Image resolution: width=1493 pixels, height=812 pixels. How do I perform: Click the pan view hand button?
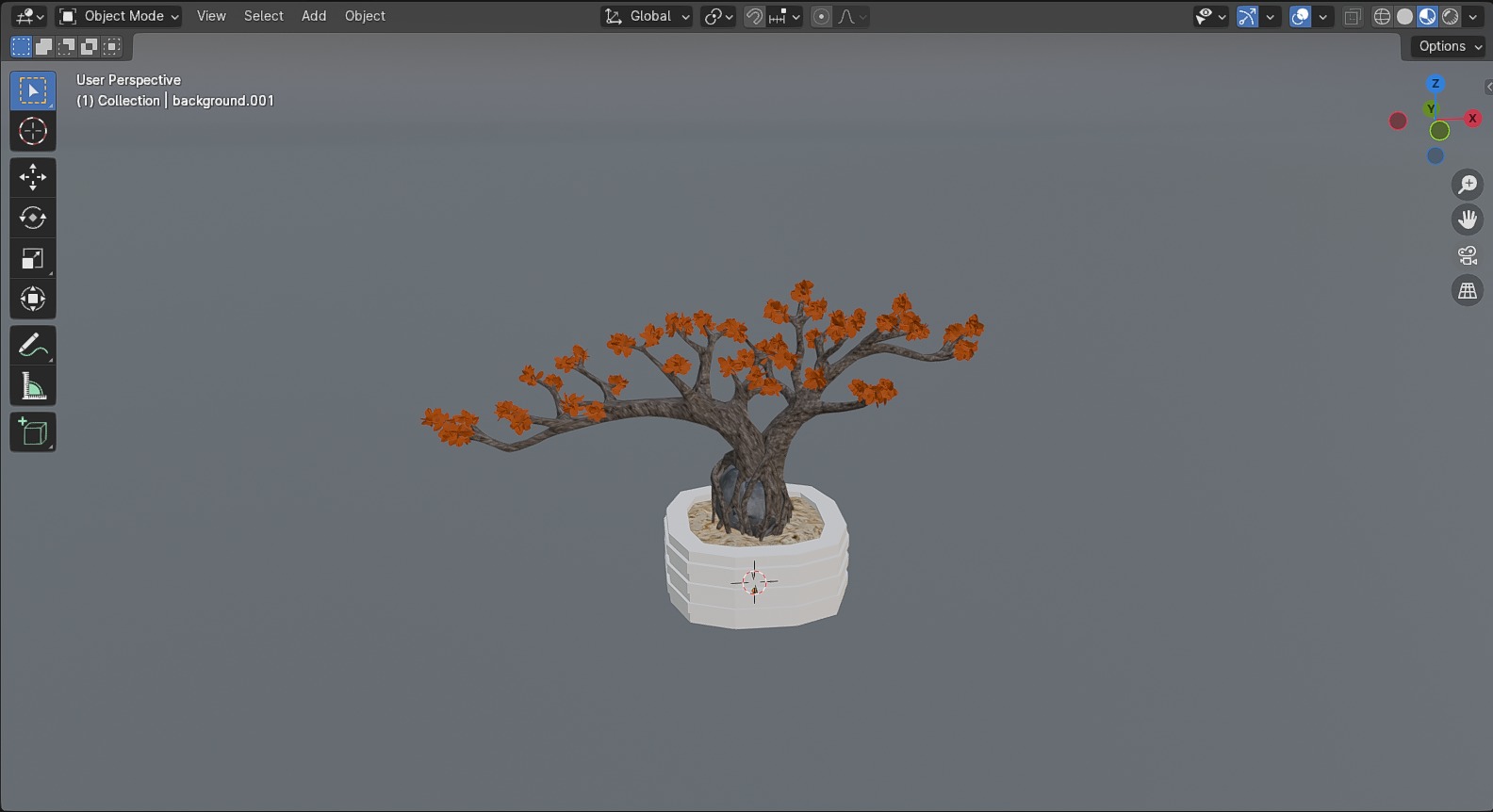click(x=1468, y=219)
